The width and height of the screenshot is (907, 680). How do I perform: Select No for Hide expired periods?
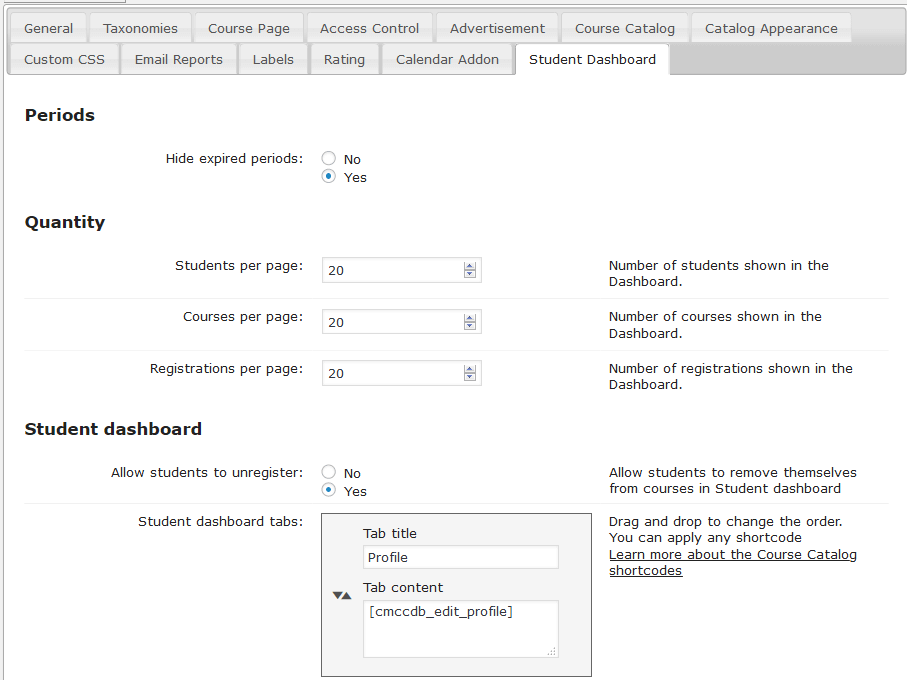point(329,159)
